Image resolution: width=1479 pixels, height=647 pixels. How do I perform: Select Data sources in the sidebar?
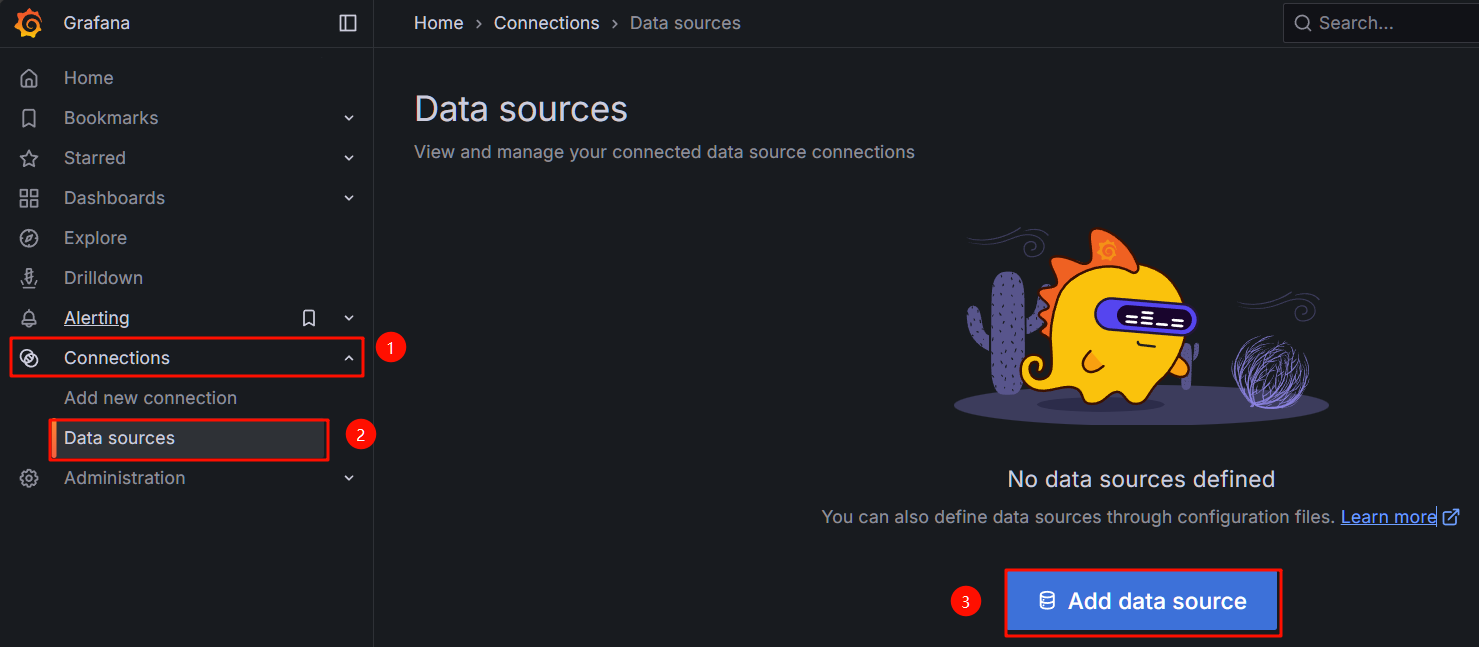click(x=119, y=438)
